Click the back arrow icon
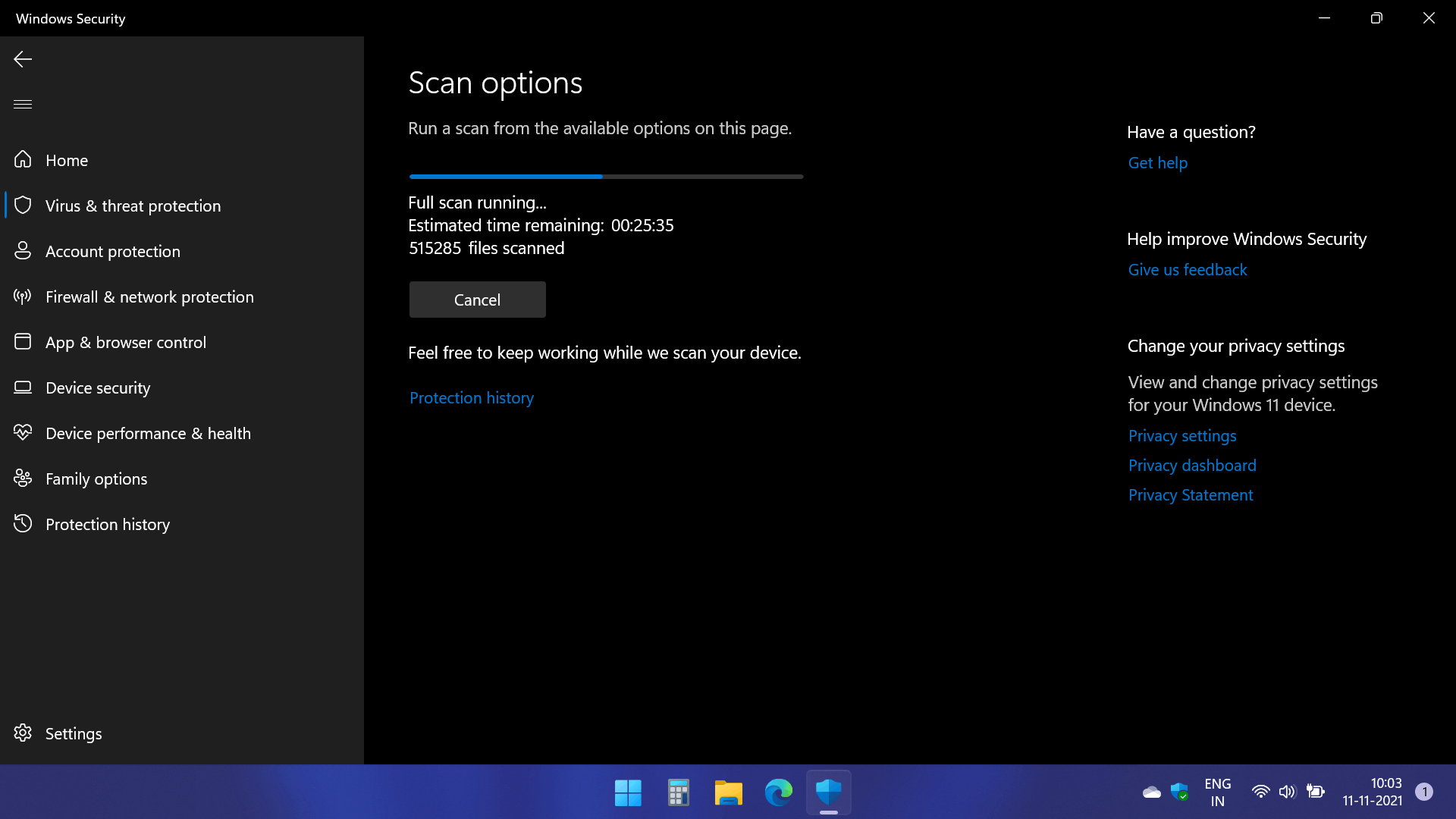 (x=23, y=59)
